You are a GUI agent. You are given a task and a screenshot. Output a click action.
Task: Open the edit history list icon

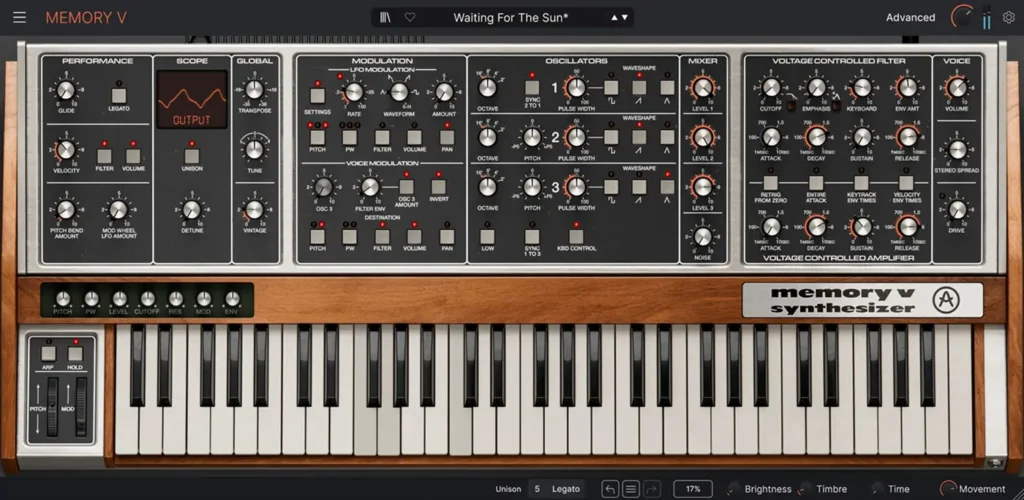coord(630,489)
